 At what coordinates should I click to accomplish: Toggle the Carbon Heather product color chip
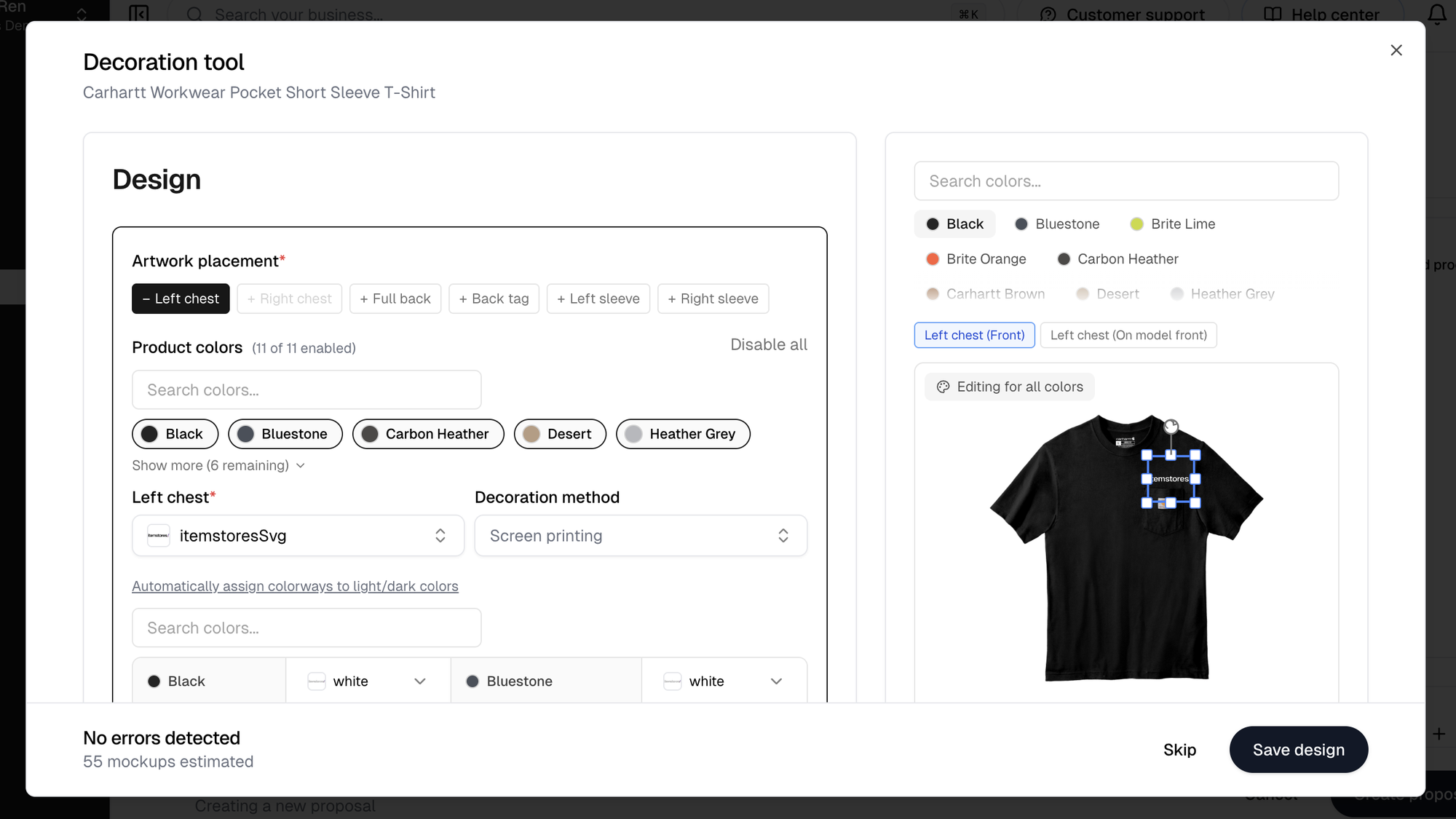[428, 434]
